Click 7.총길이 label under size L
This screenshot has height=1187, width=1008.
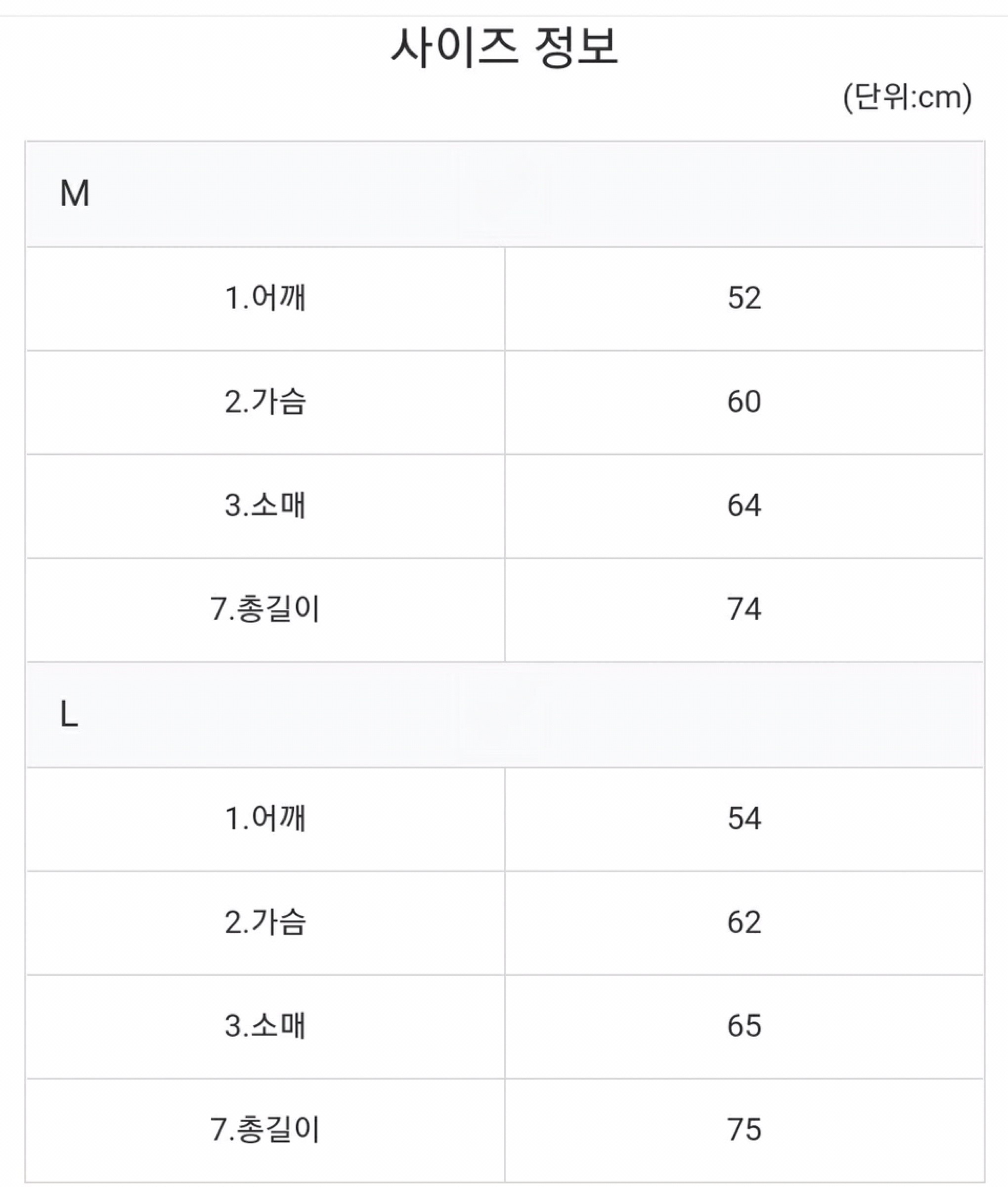click(x=265, y=1130)
